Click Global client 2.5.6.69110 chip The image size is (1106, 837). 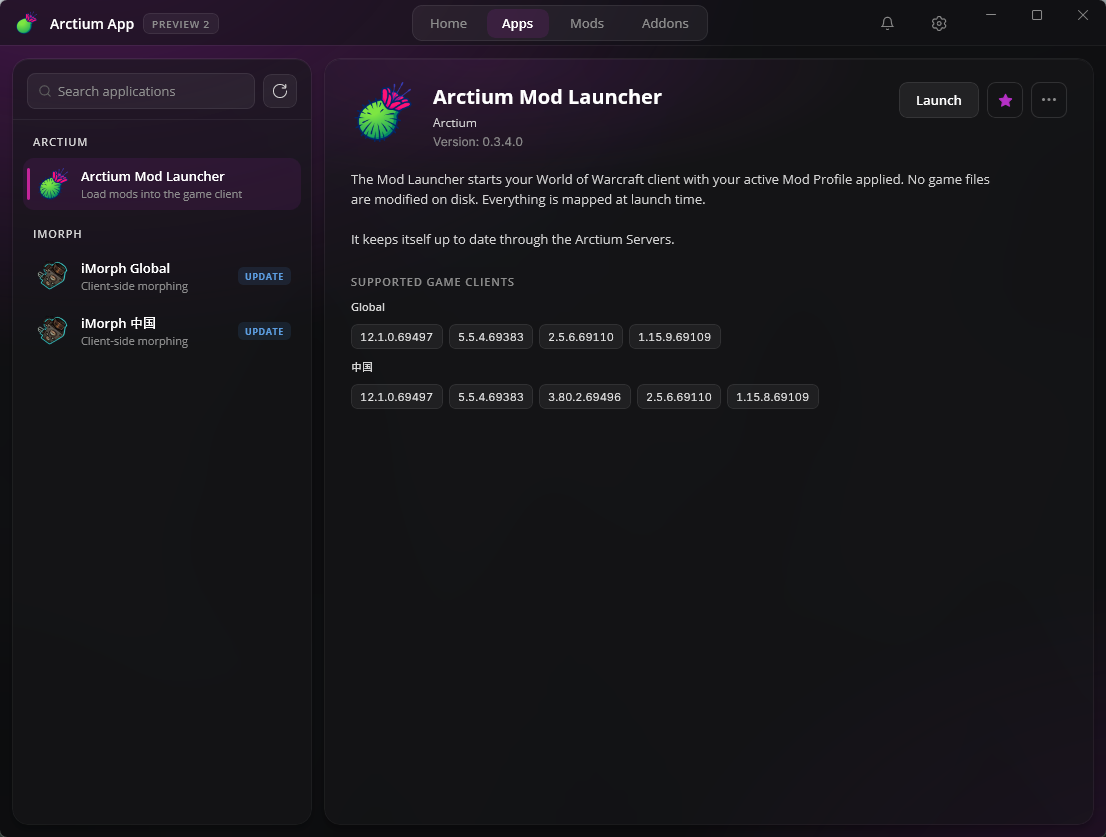[581, 336]
